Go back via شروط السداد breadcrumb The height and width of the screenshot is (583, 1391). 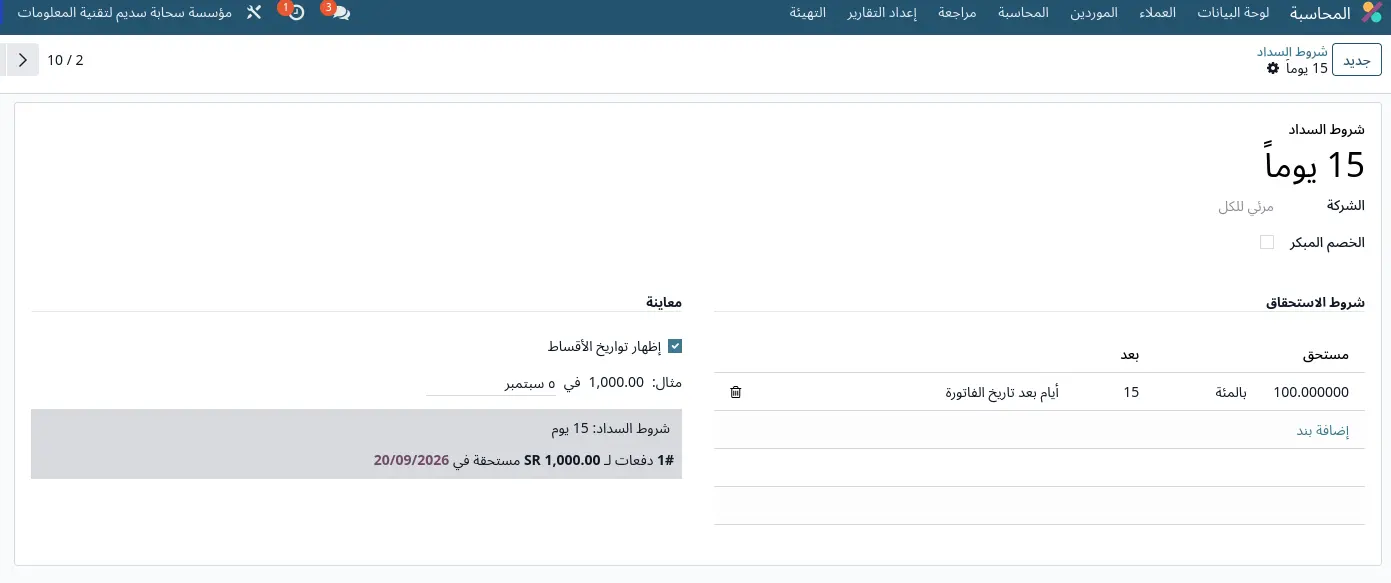pos(1292,51)
